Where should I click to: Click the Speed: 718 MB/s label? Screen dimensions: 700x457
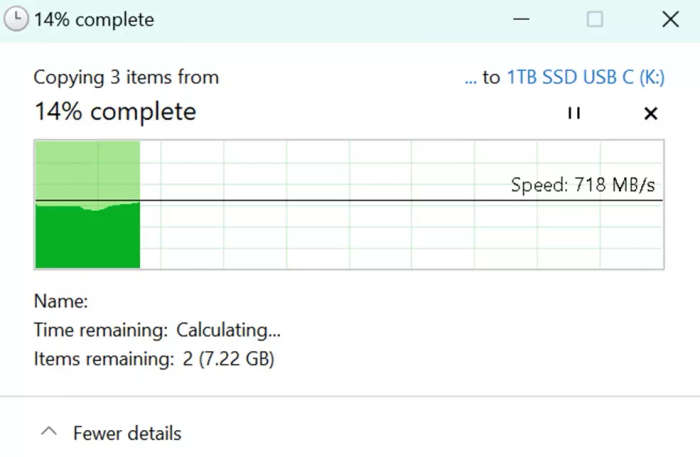coord(583,184)
